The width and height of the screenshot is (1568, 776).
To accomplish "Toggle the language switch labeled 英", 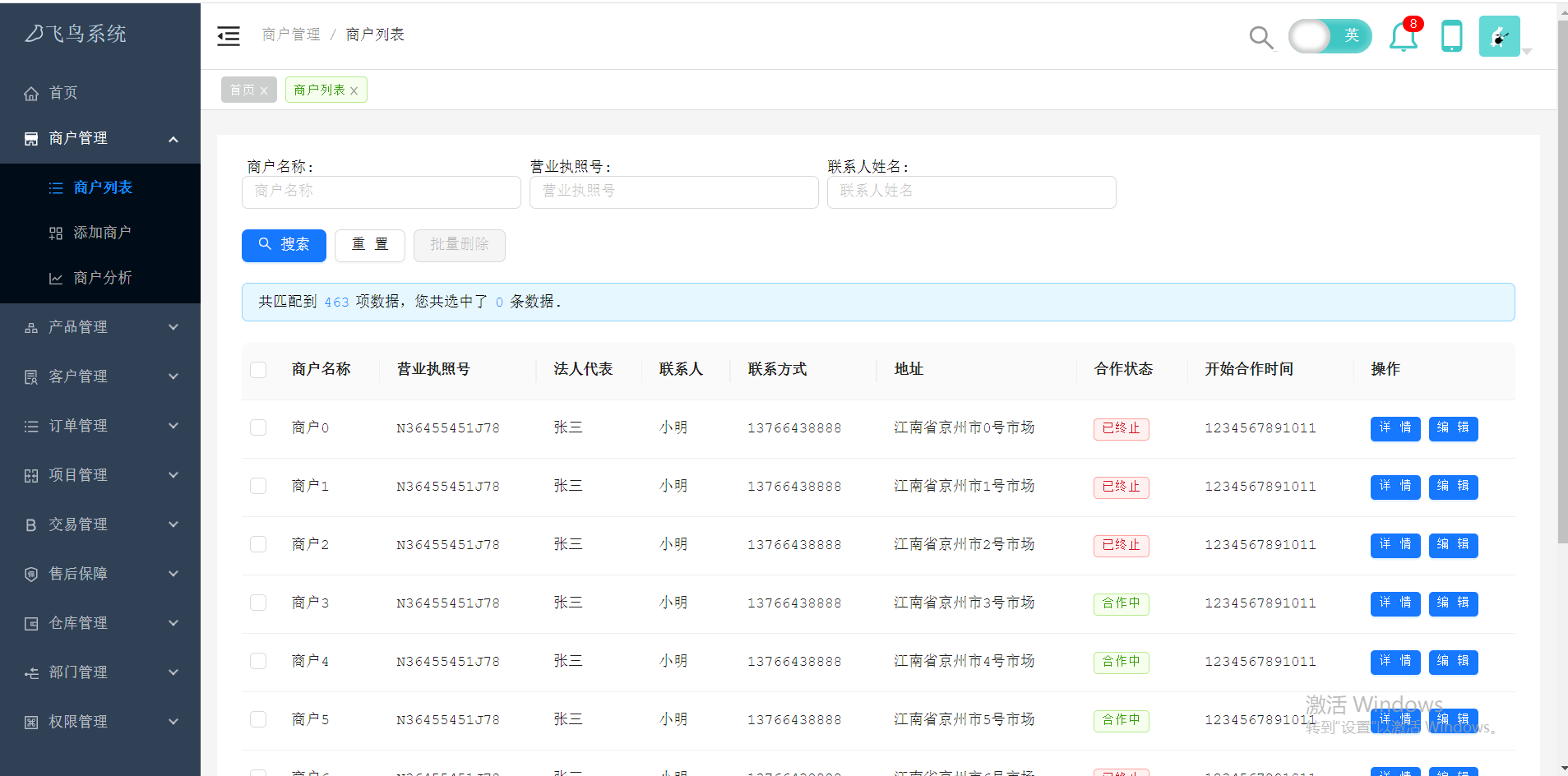I will pos(1330,36).
